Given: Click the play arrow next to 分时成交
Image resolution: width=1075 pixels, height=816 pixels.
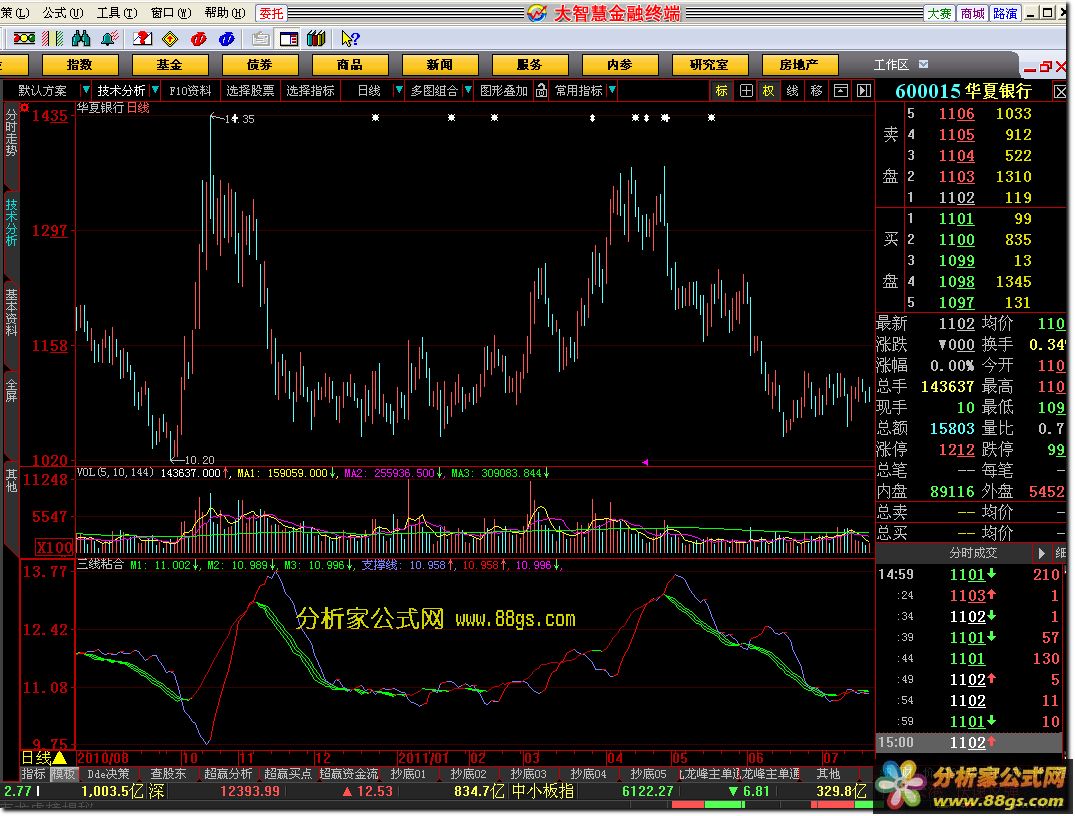Looking at the screenshot, I should [1041, 553].
